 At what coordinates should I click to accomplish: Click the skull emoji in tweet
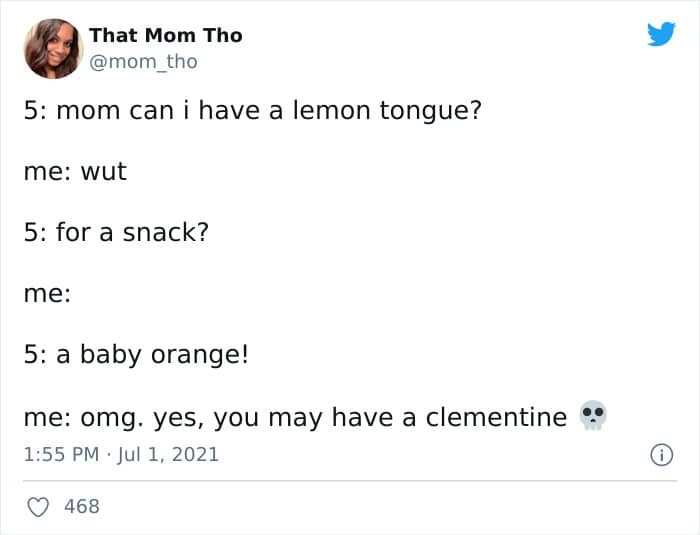pos(592,415)
